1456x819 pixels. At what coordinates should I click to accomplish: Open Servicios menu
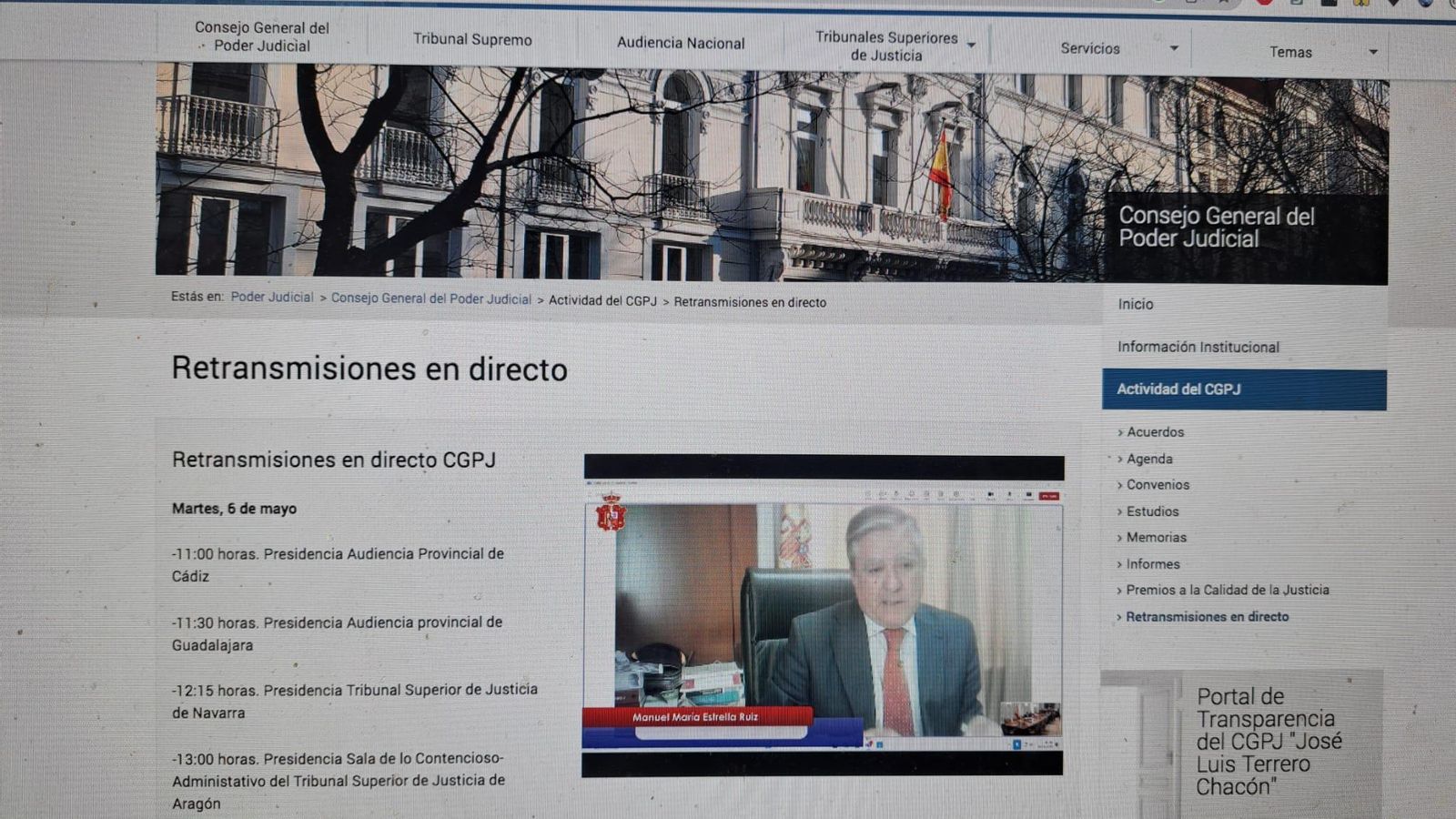pos(1090,48)
